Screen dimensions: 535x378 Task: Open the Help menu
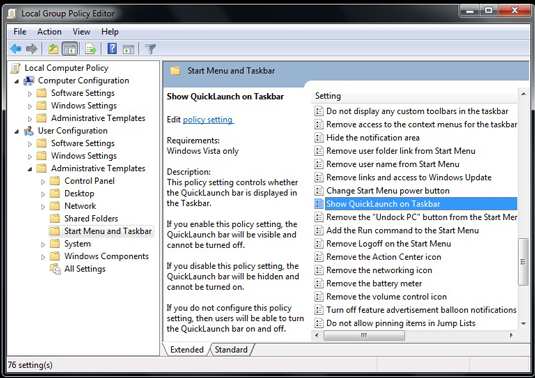[110, 32]
